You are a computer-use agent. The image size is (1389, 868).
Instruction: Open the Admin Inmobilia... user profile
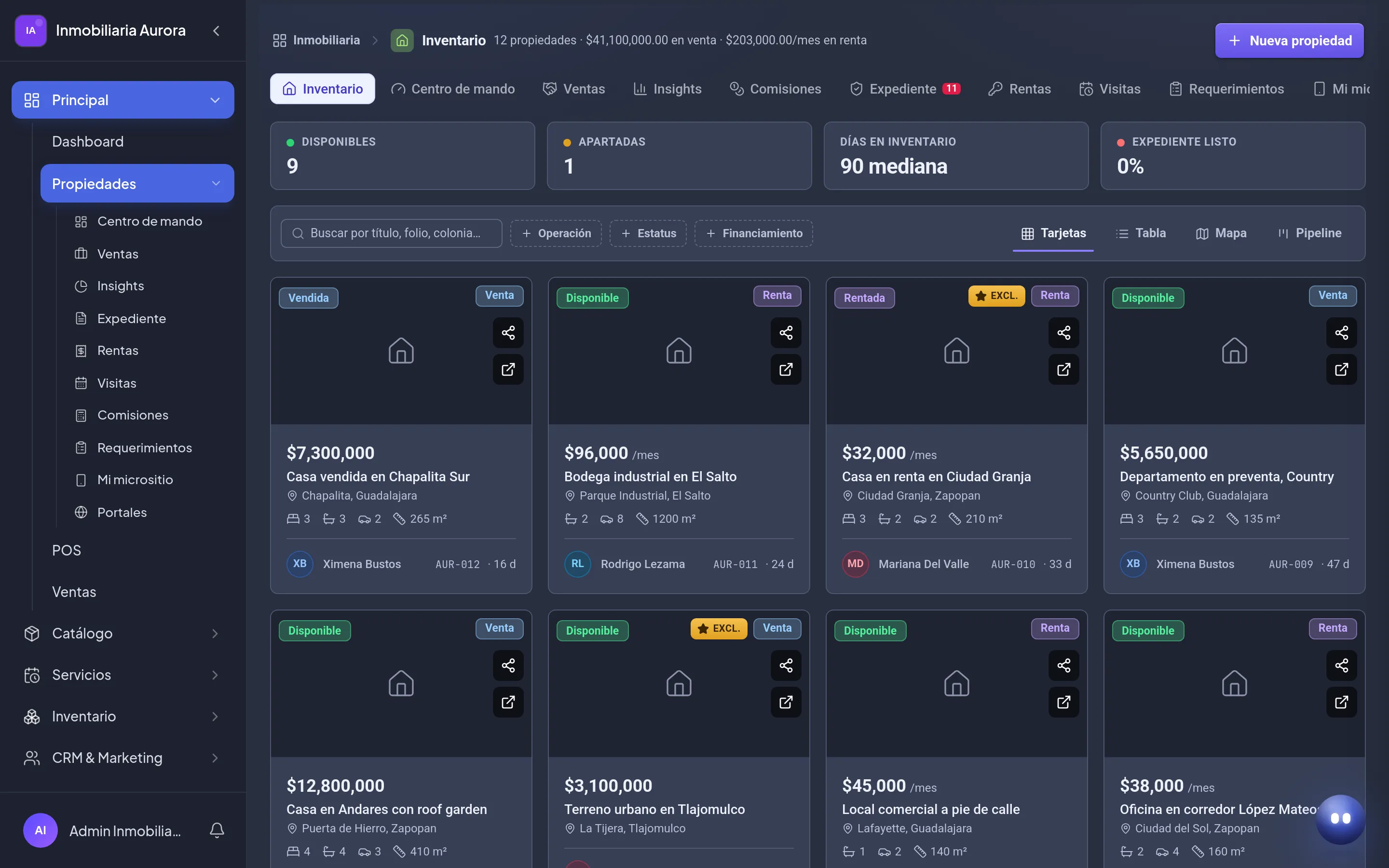pos(102,830)
